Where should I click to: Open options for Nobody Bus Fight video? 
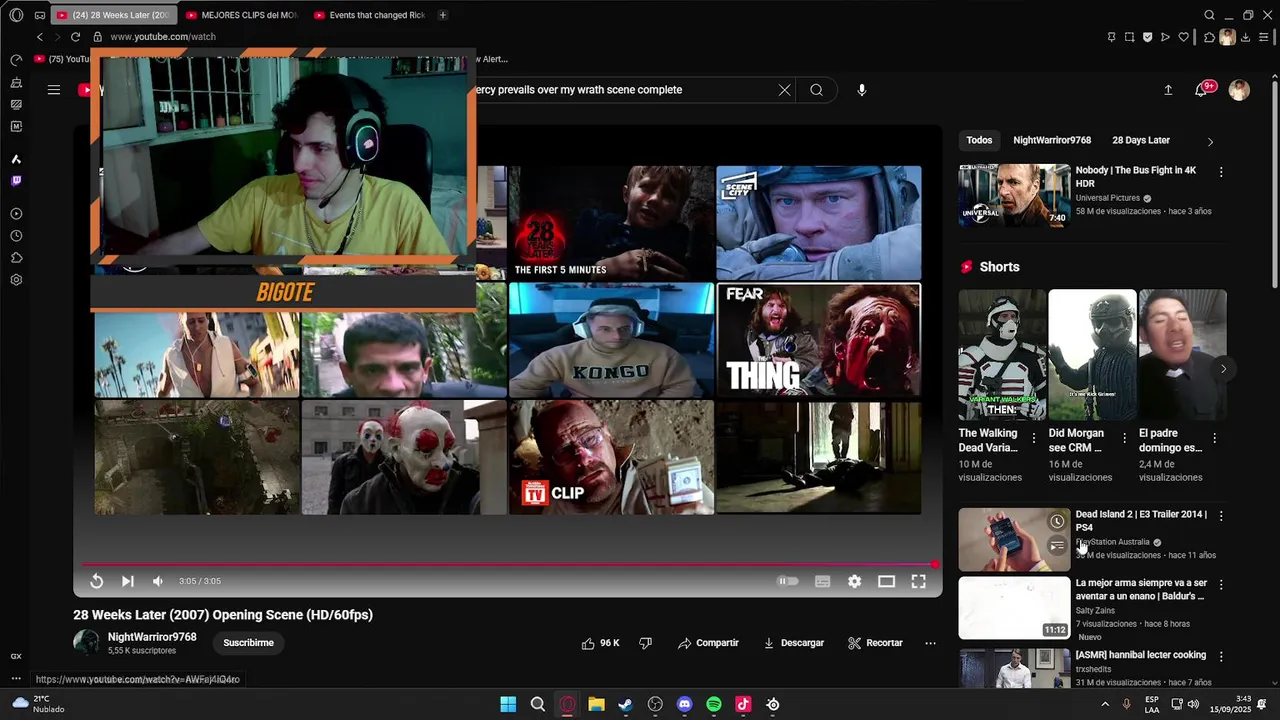pyautogui.click(x=1221, y=172)
